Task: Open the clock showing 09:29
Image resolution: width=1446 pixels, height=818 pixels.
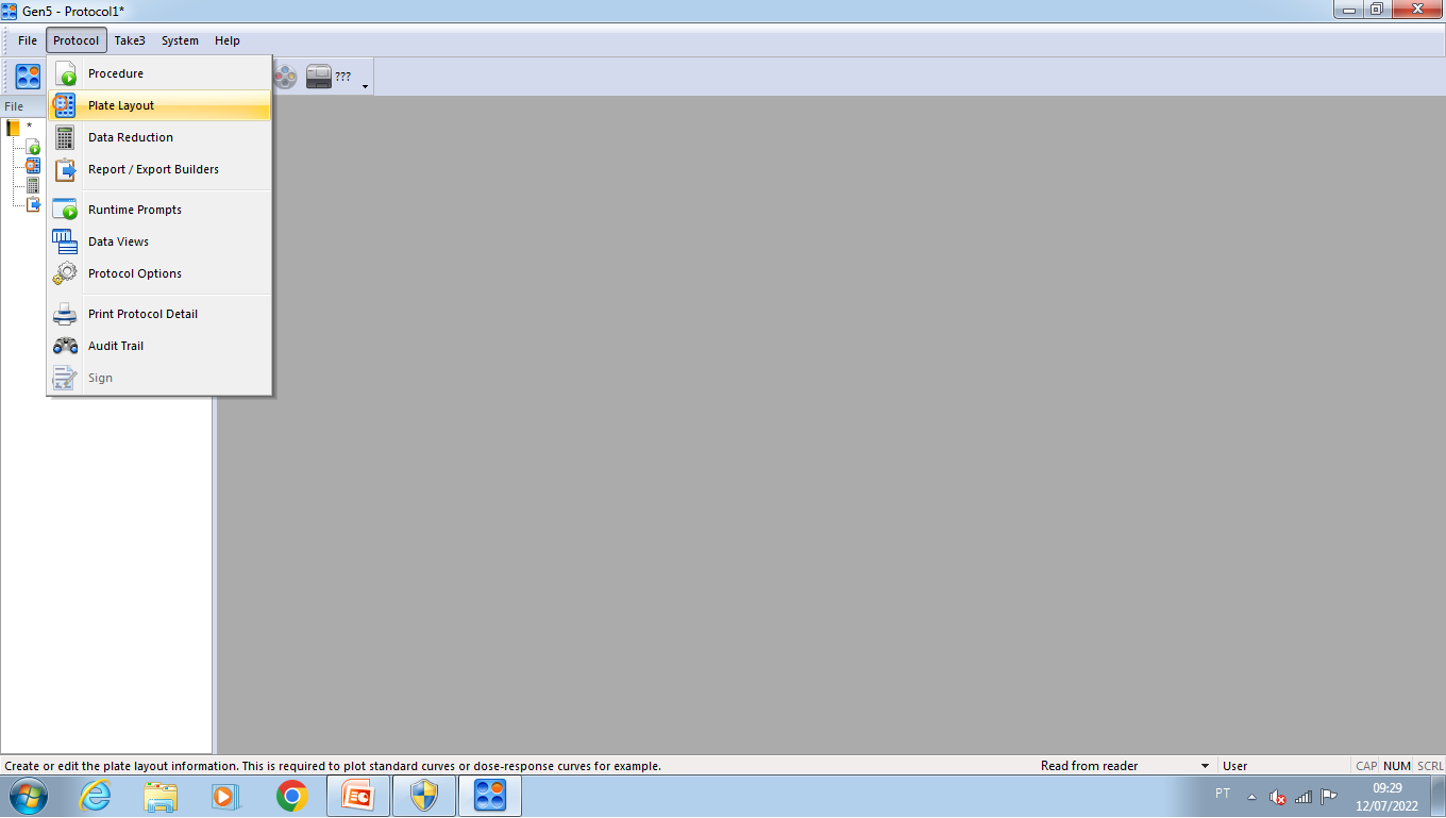Action: [1387, 797]
